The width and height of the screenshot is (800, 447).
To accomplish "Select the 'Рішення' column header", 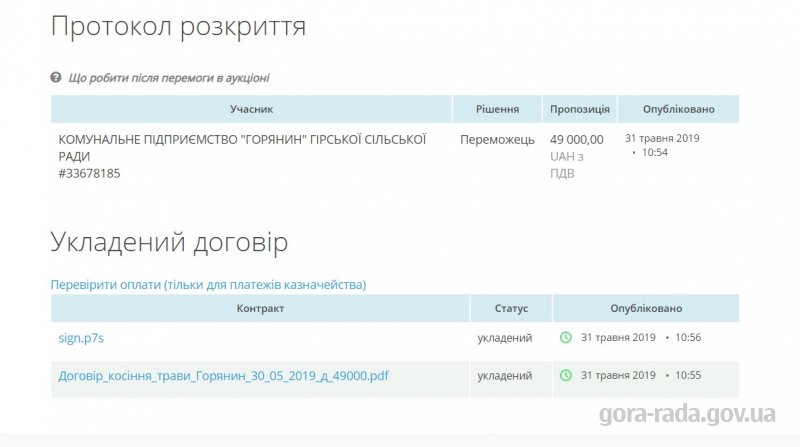I will pyautogui.click(x=497, y=109).
